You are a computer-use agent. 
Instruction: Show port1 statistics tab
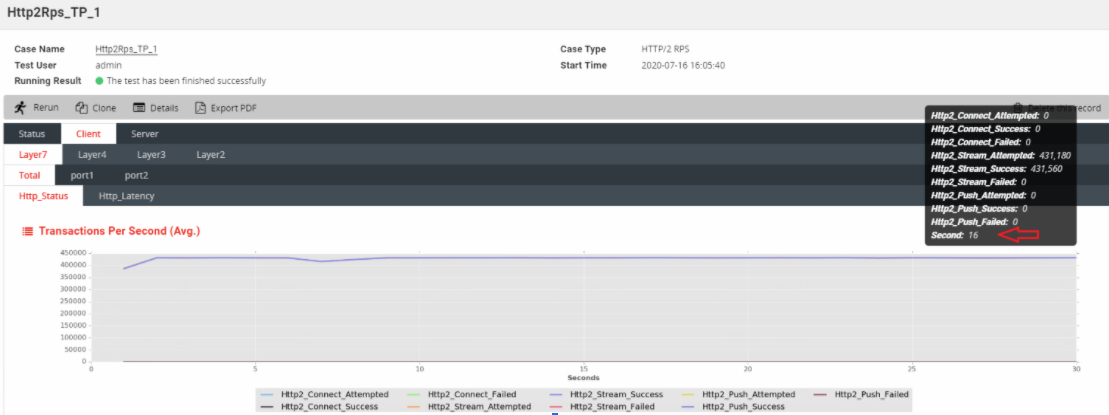(x=82, y=175)
